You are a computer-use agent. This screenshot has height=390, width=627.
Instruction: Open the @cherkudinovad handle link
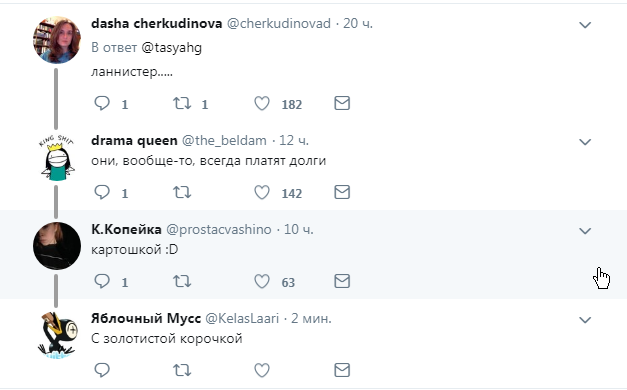279,24
